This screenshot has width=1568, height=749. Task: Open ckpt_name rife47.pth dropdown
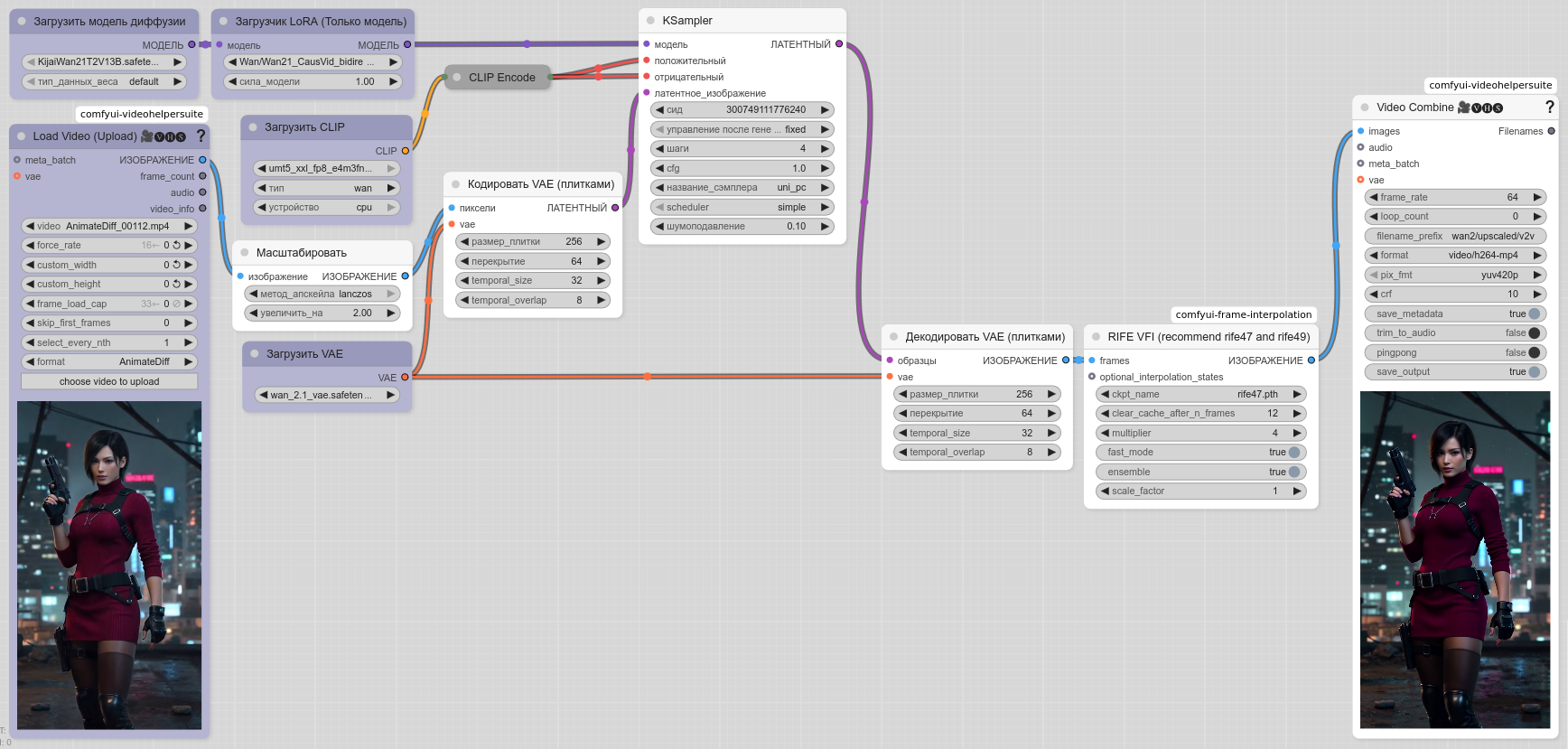tap(1201, 395)
